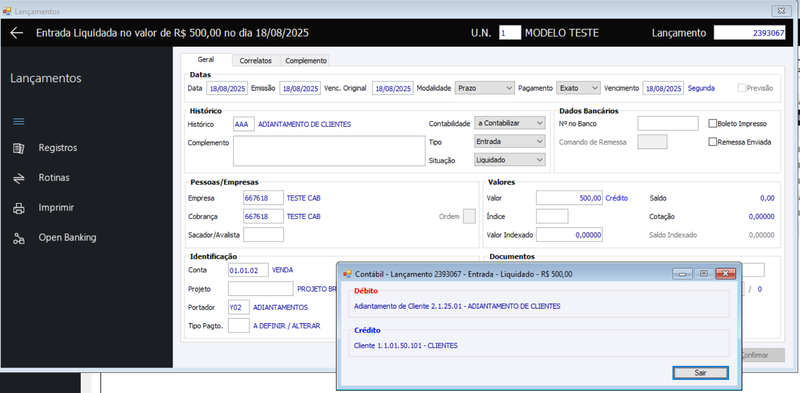Screen dimensions: 800x393
Task: Click the Sair button
Action: coord(701,373)
